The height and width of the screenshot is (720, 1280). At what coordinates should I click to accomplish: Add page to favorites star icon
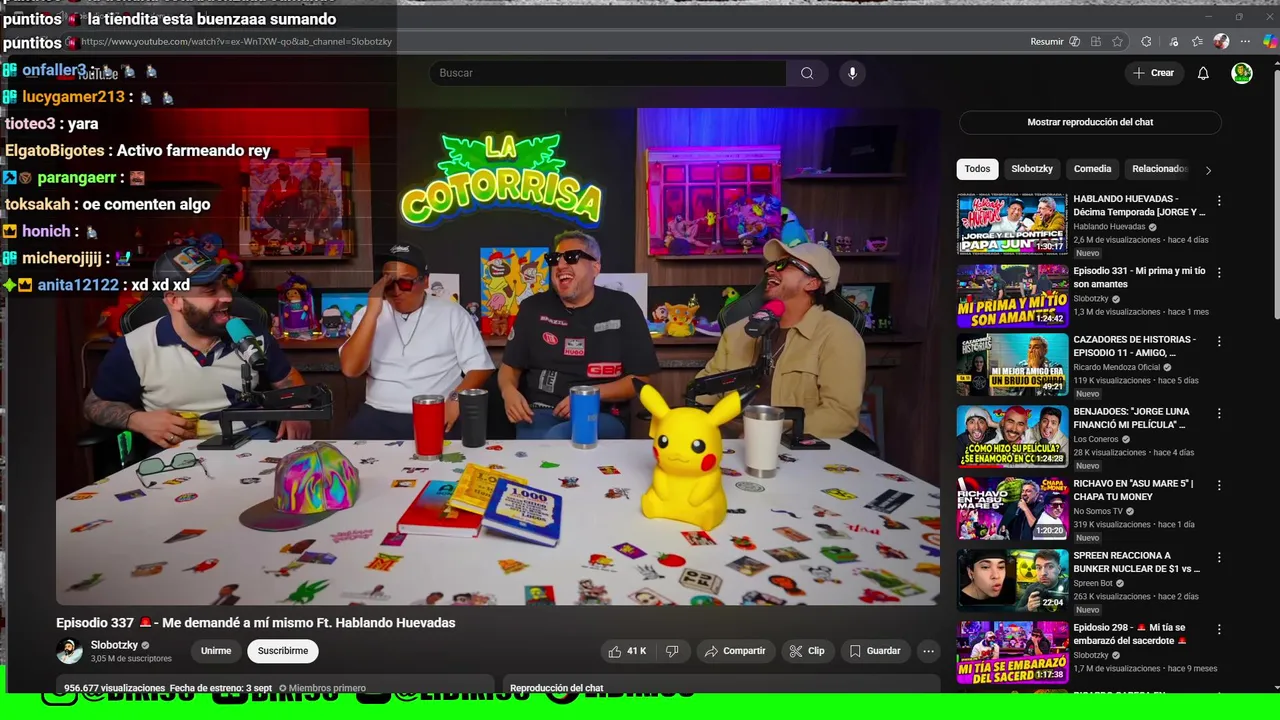tap(1117, 42)
